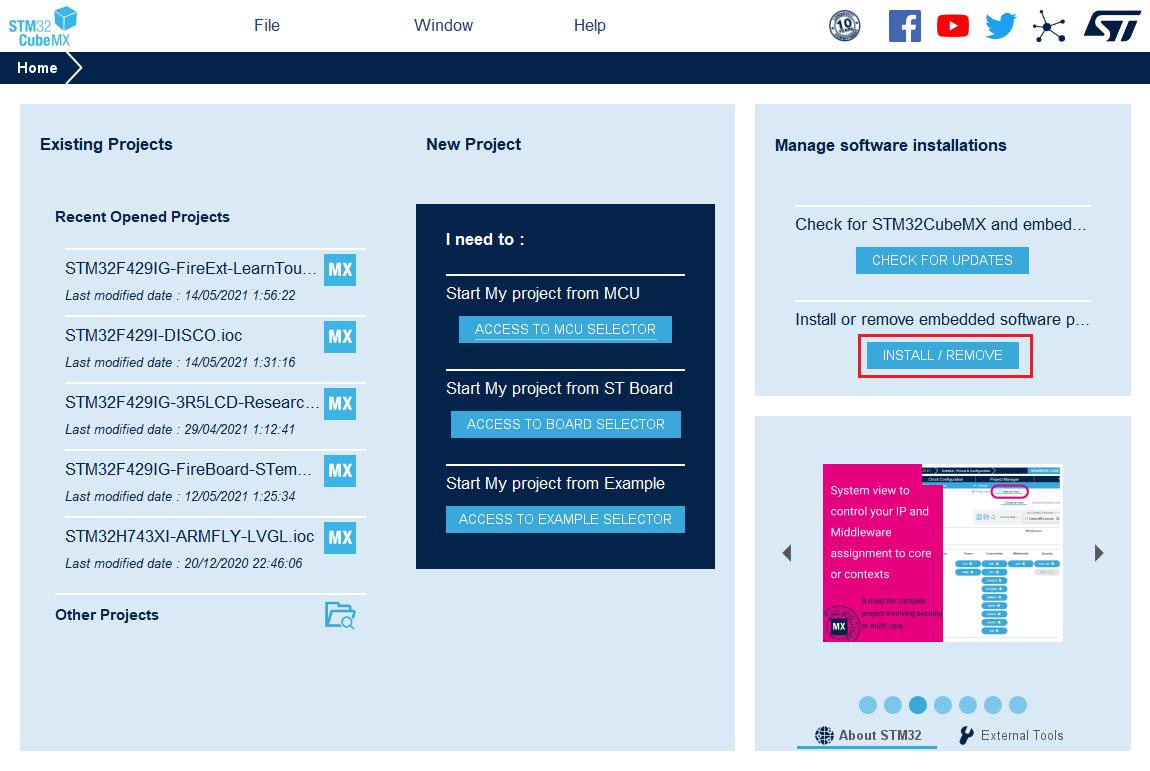1150x771 pixels.
Task: Click date 12/05/2021 1:25:34 text
Action: coord(240,497)
